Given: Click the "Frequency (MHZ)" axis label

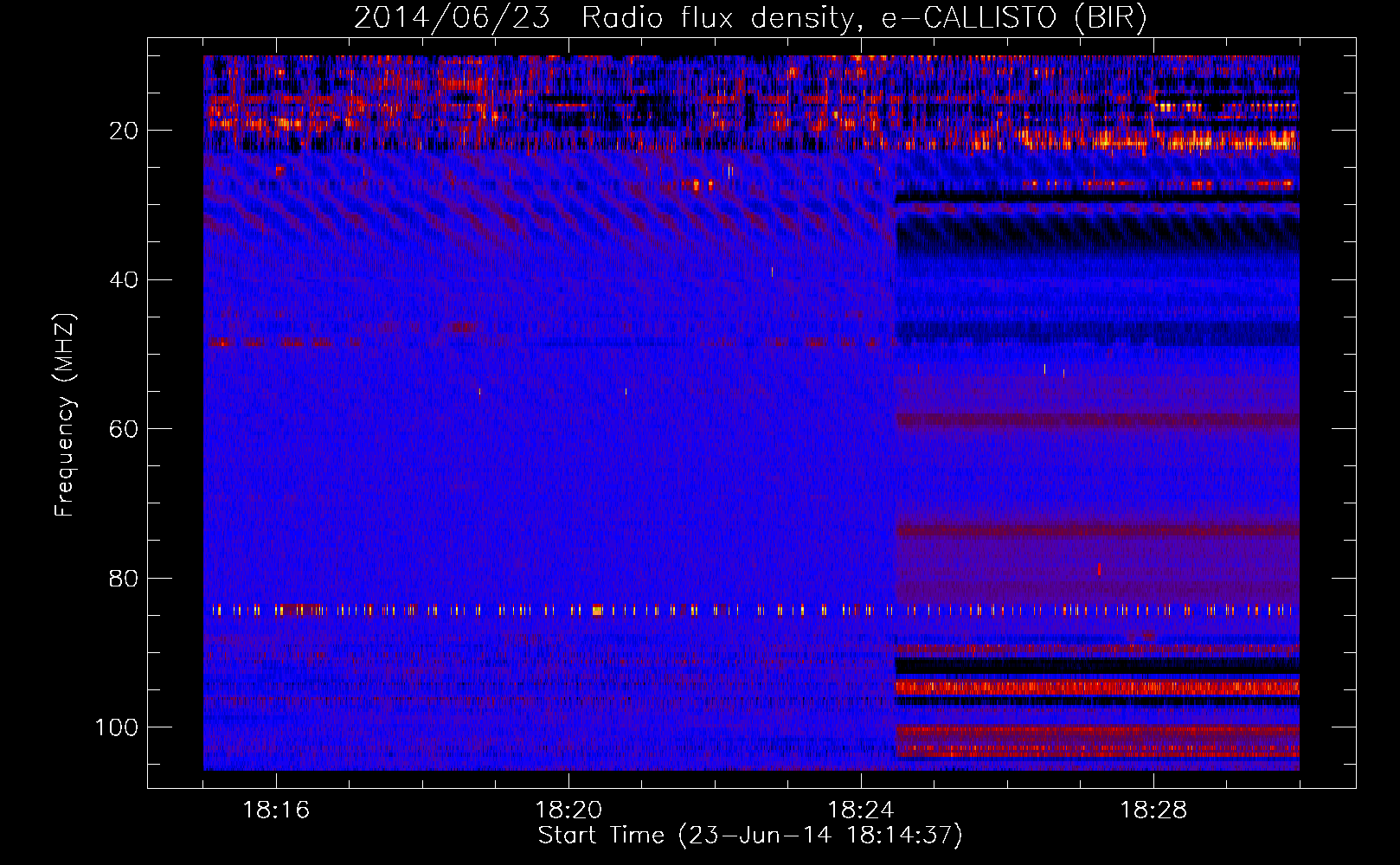Looking at the screenshot, I should [x=65, y=414].
